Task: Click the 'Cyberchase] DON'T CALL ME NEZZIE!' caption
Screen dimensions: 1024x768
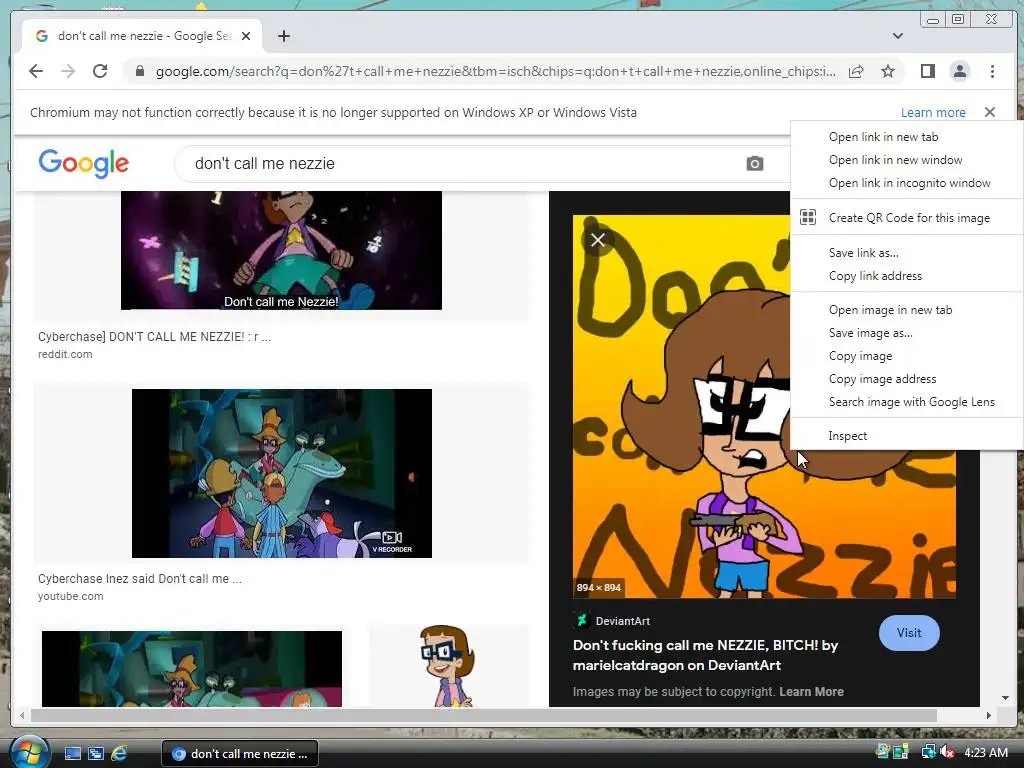Action: coord(154,336)
